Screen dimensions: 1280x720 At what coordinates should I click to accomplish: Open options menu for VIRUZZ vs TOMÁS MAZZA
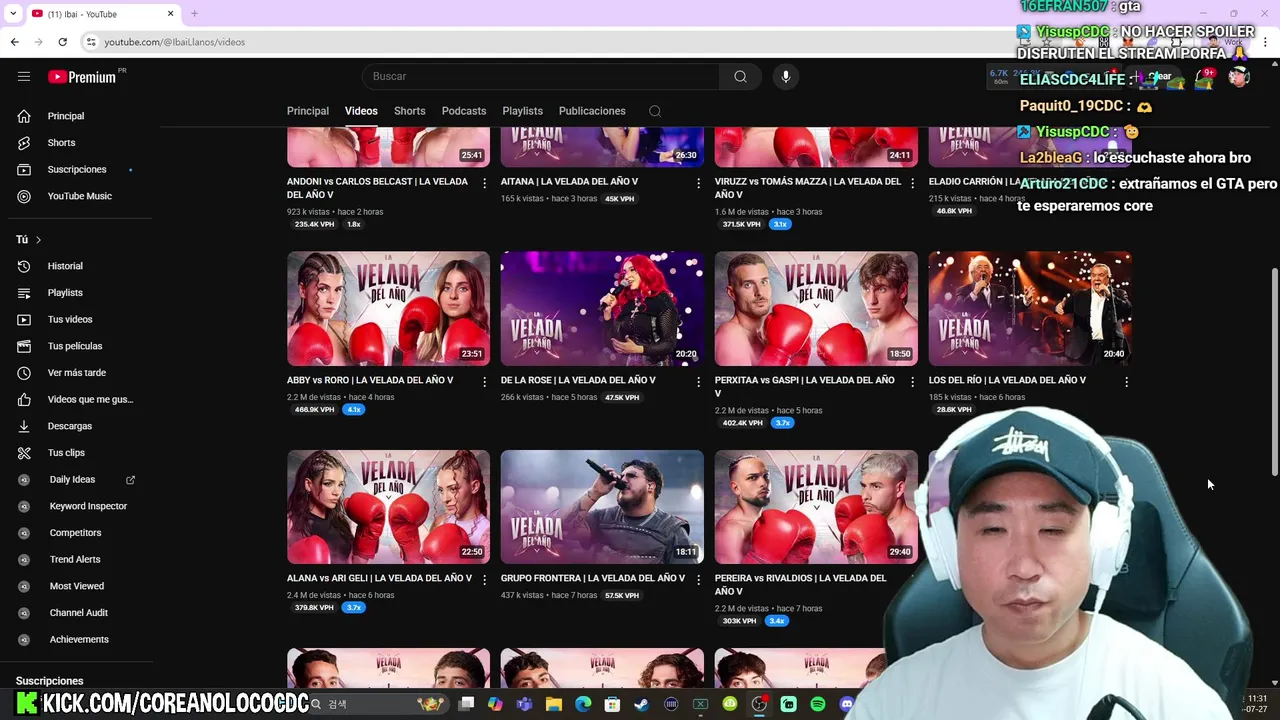(x=912, y=183)
